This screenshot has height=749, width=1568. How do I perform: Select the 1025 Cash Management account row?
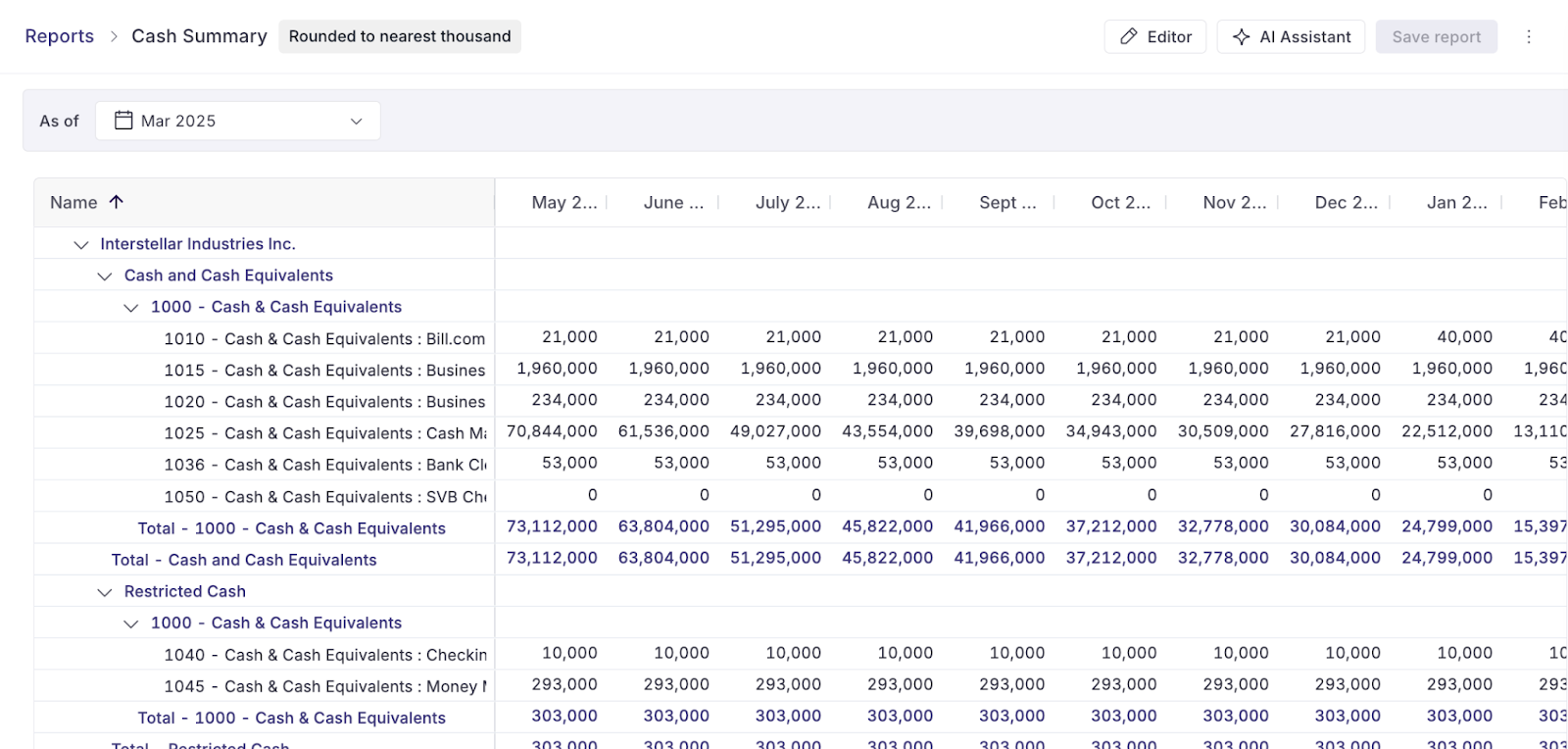tap(325, 433)
